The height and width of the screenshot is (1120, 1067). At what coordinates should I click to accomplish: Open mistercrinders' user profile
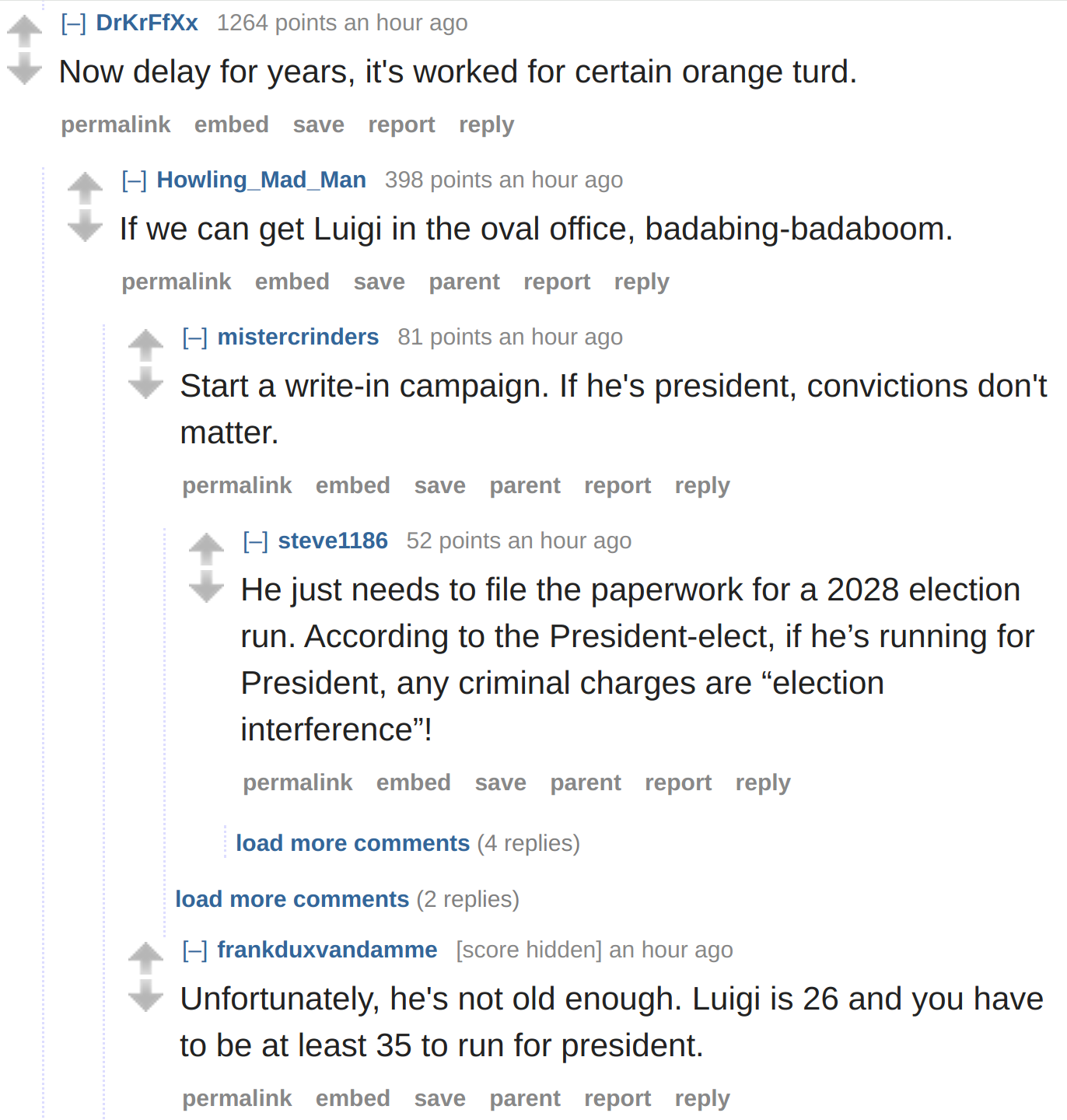(298, 337)
